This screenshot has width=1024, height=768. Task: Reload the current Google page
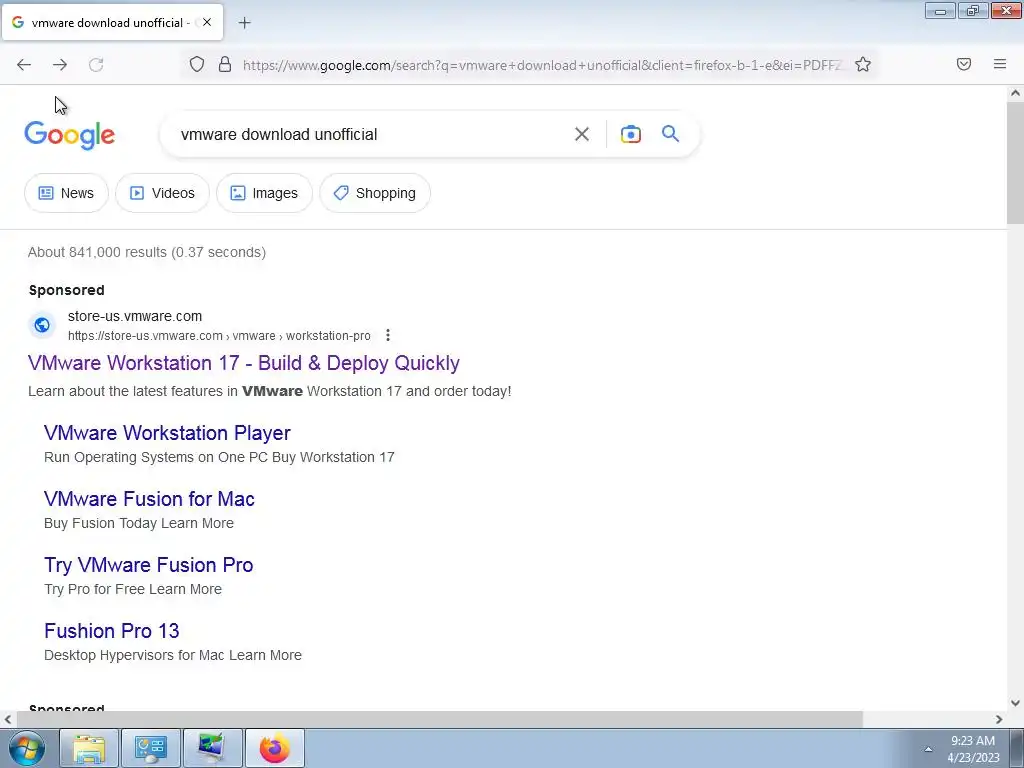(x=96, y=65)
